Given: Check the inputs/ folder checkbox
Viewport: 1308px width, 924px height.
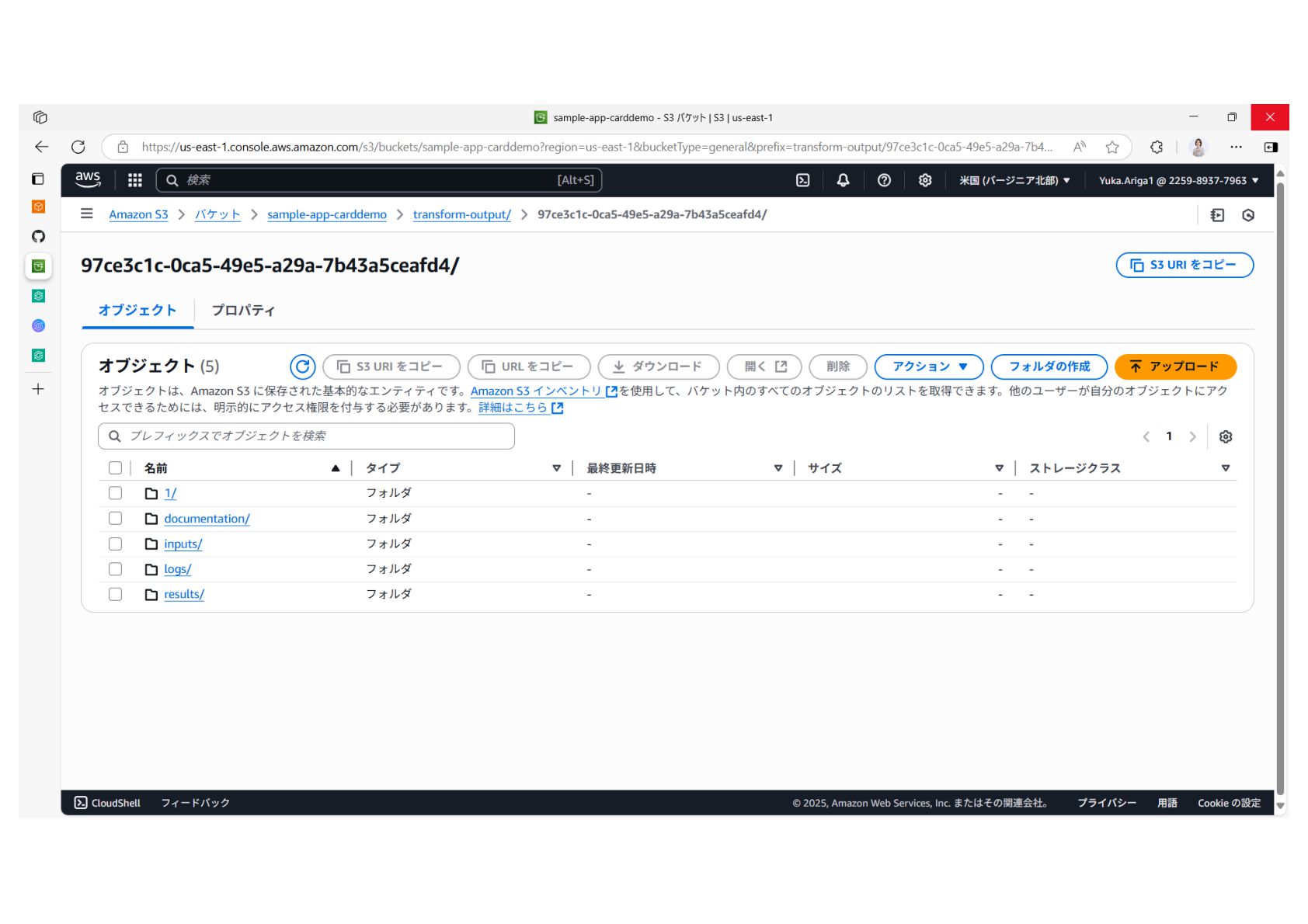Looking at the screenshot, I should [115, 544].
